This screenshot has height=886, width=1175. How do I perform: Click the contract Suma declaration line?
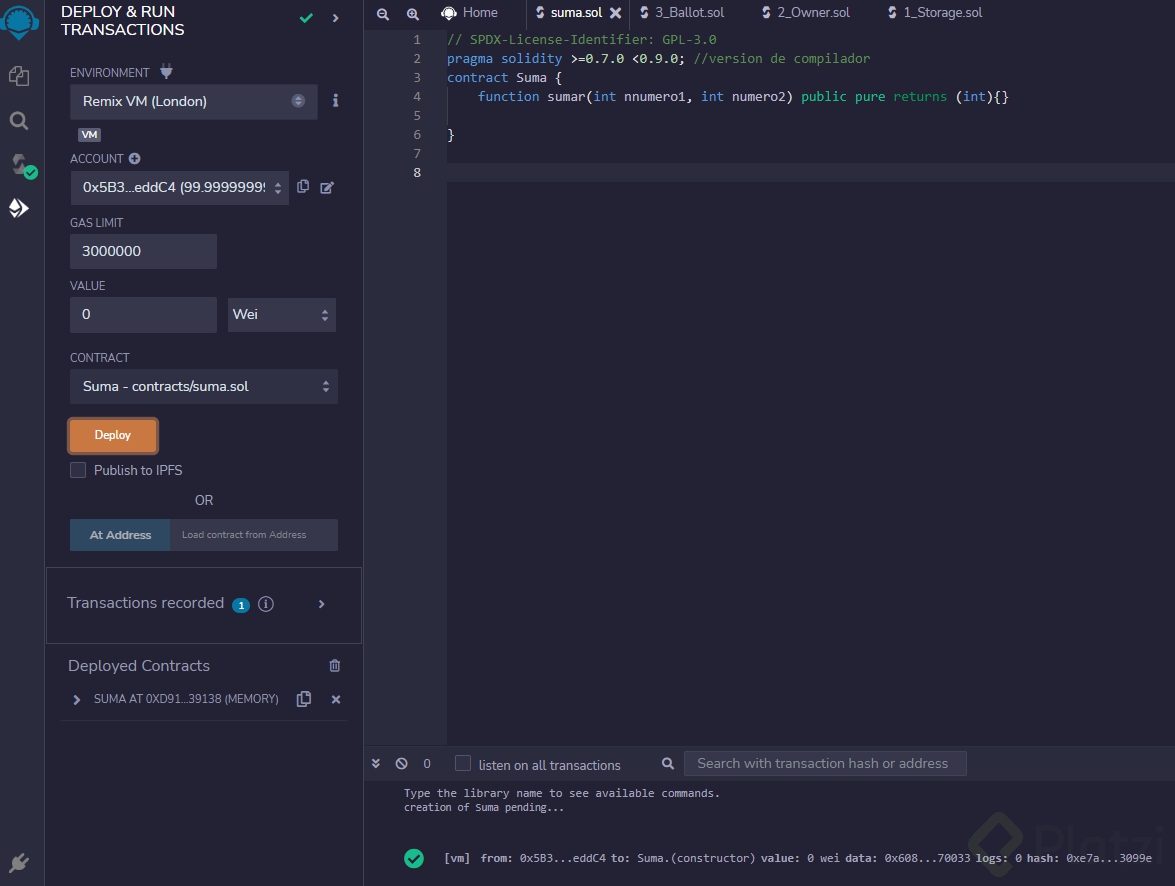click(x=504, y=78)
